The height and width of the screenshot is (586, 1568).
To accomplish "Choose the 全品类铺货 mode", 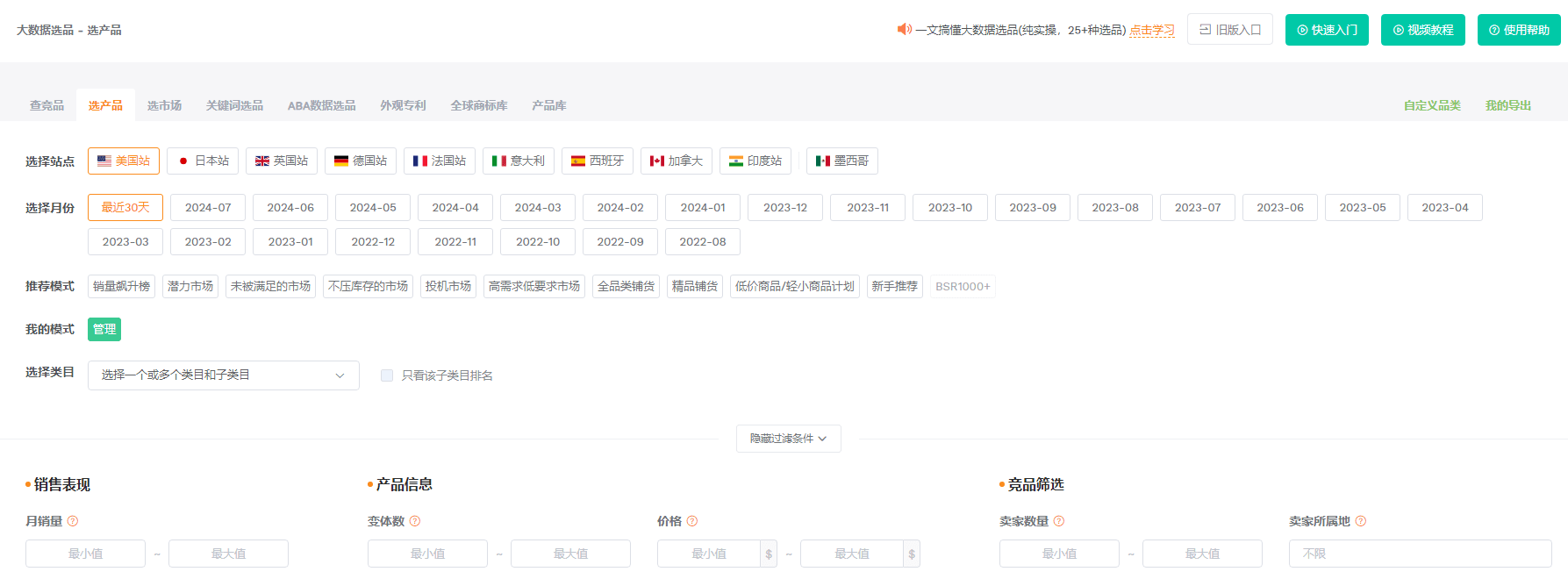I will pyautogui.click(x=626, y=287).
